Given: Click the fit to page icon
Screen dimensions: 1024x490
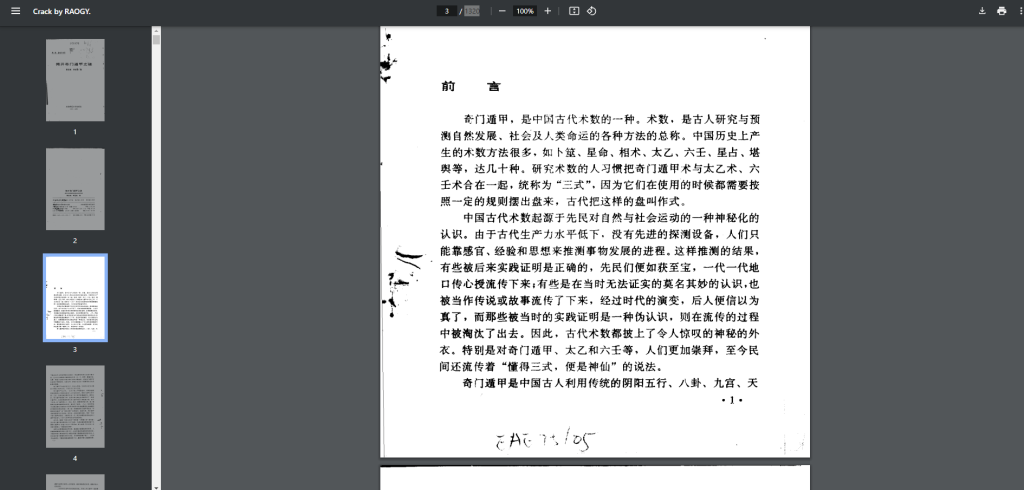Looking at the screenshot, I should (x=574, y=11).
